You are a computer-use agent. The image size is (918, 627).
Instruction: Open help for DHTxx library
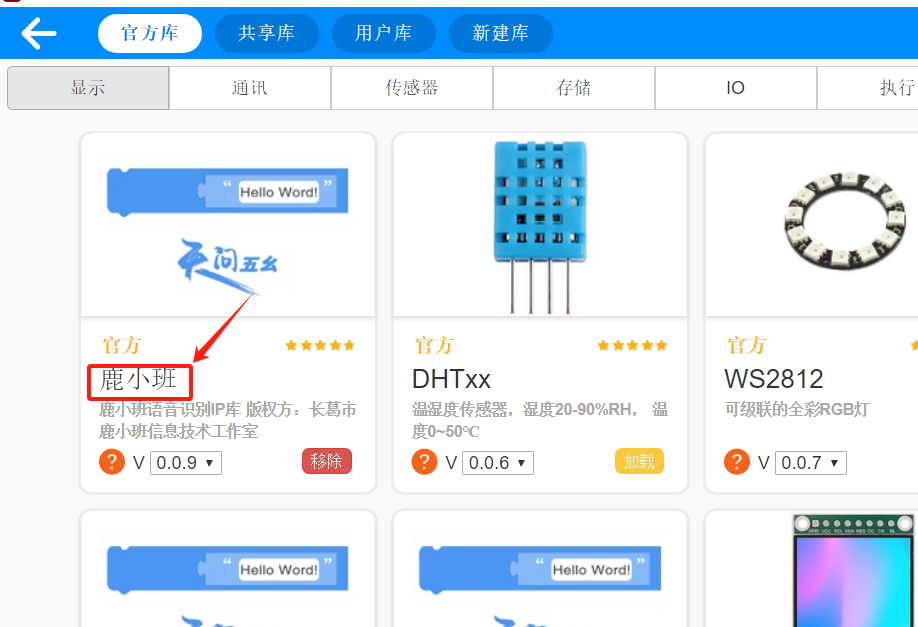tap(424, 462)
